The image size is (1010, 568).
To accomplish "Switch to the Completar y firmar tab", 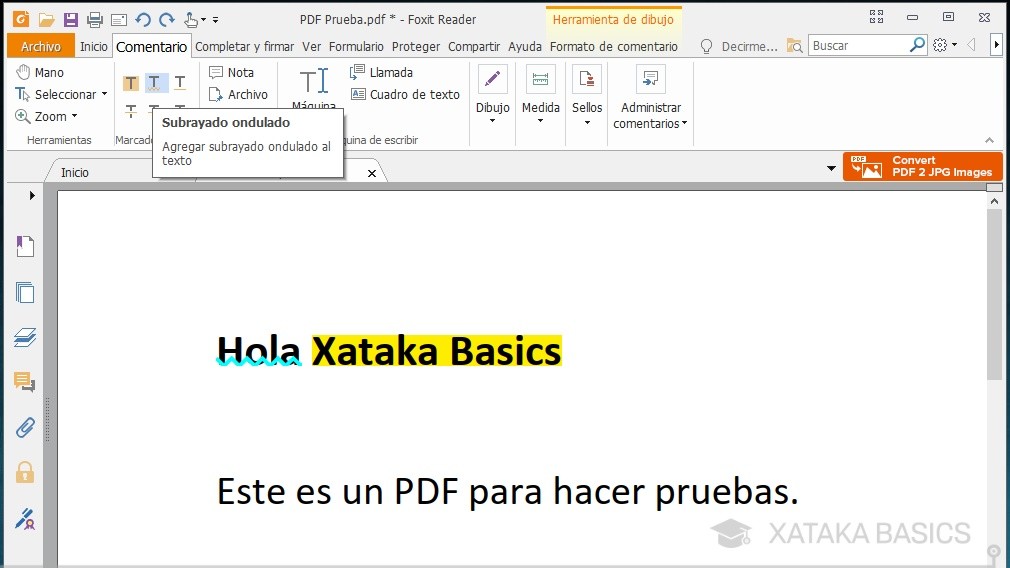I will point(244,46).
